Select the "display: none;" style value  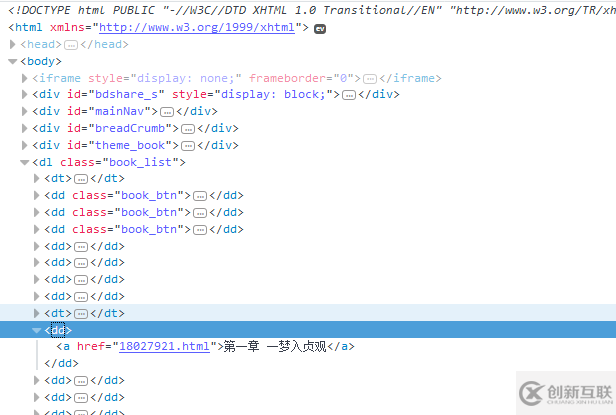pos(186,78)
